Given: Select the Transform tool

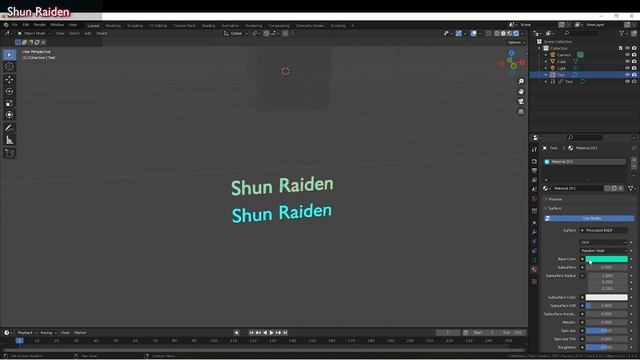Looking at the screenshot, I should coord(9,115).
